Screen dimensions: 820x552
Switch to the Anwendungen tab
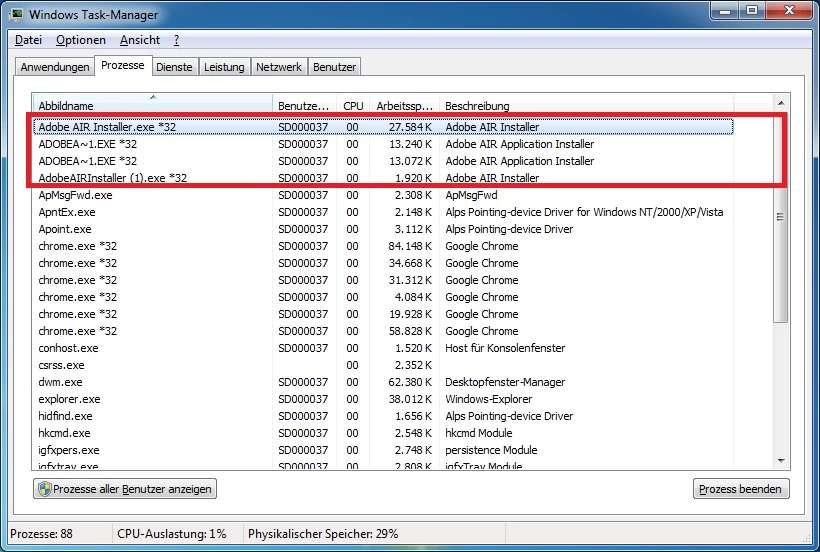point(55,67)
